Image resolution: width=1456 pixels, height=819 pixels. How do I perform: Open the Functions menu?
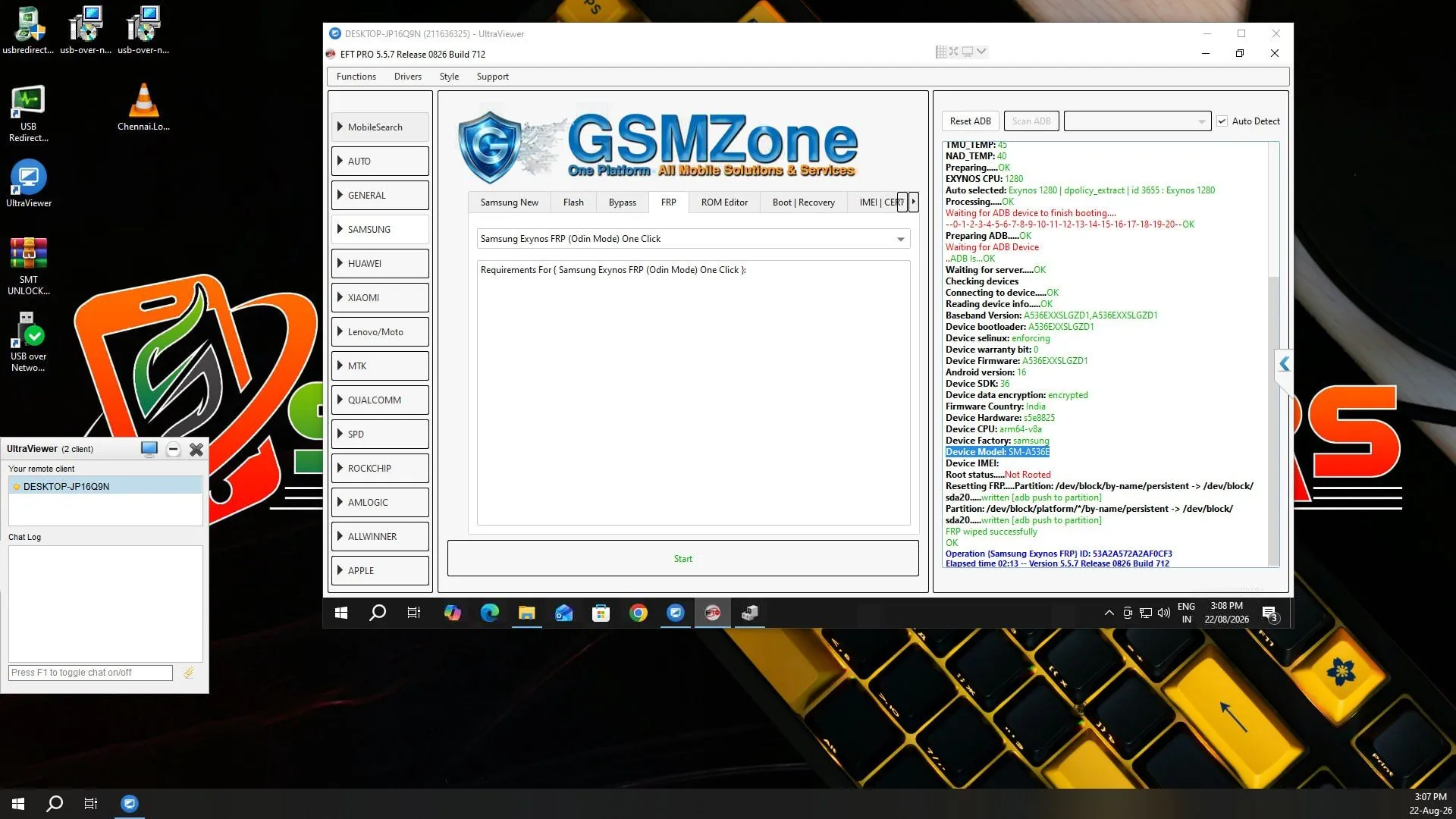point(356,77)
